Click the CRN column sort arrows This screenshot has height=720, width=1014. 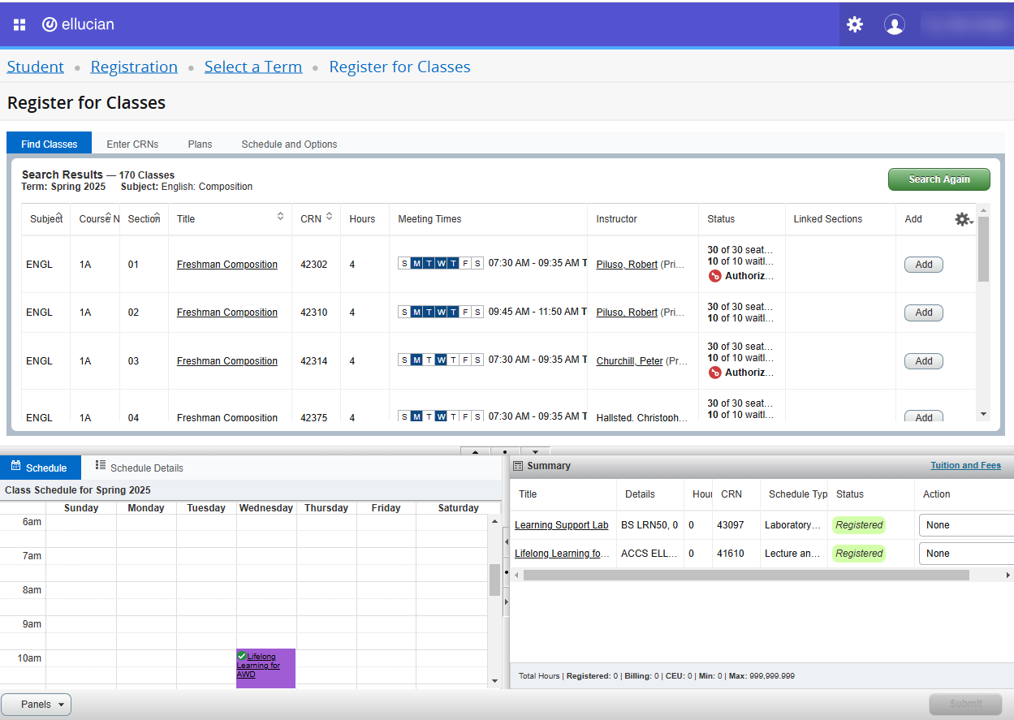(329, 217)
